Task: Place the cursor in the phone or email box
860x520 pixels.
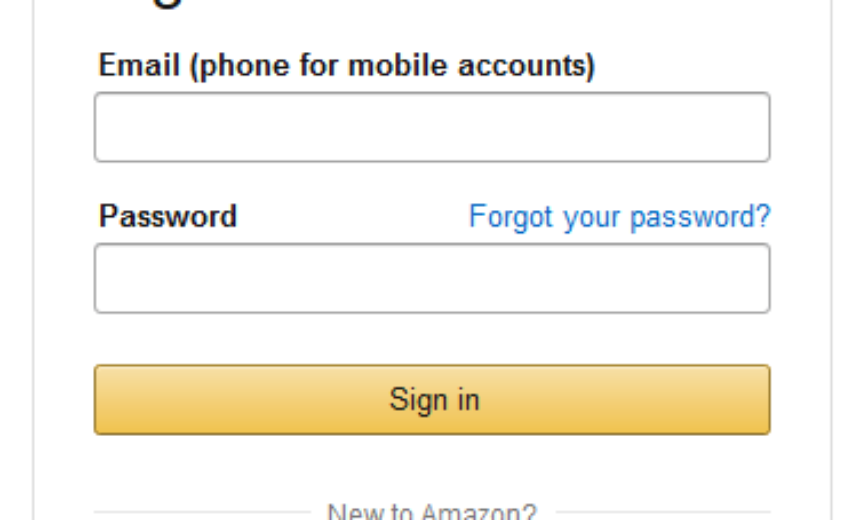Action: click(x=432, y=127)
